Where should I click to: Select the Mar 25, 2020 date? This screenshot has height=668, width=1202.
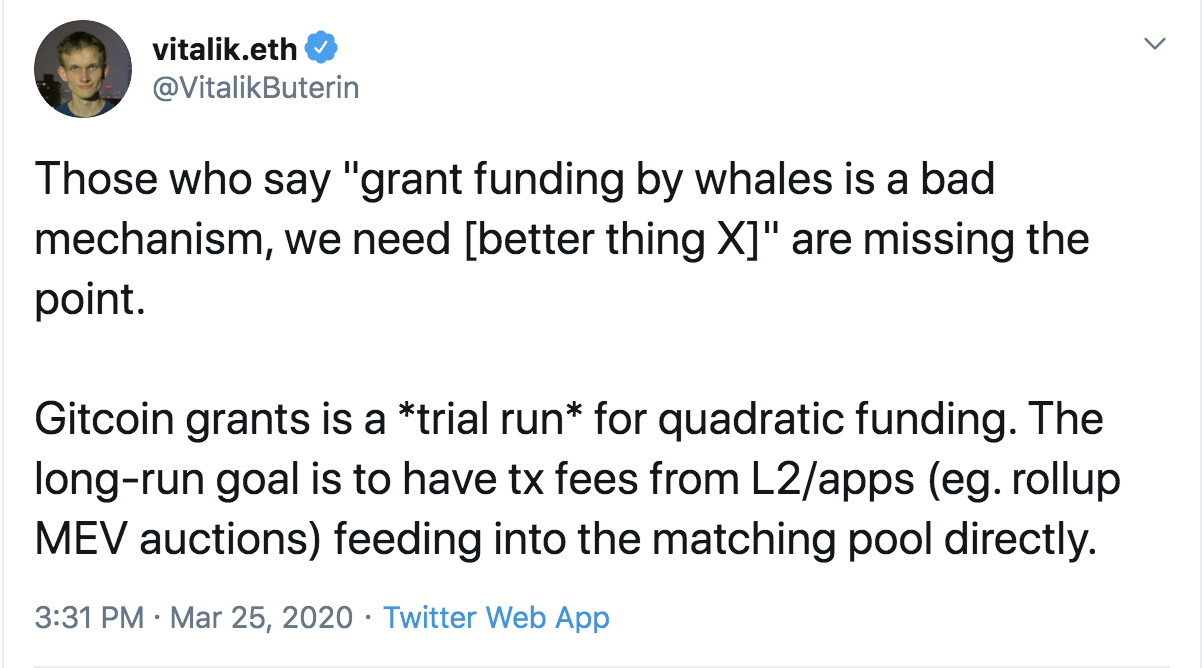(x=262, y=617)
